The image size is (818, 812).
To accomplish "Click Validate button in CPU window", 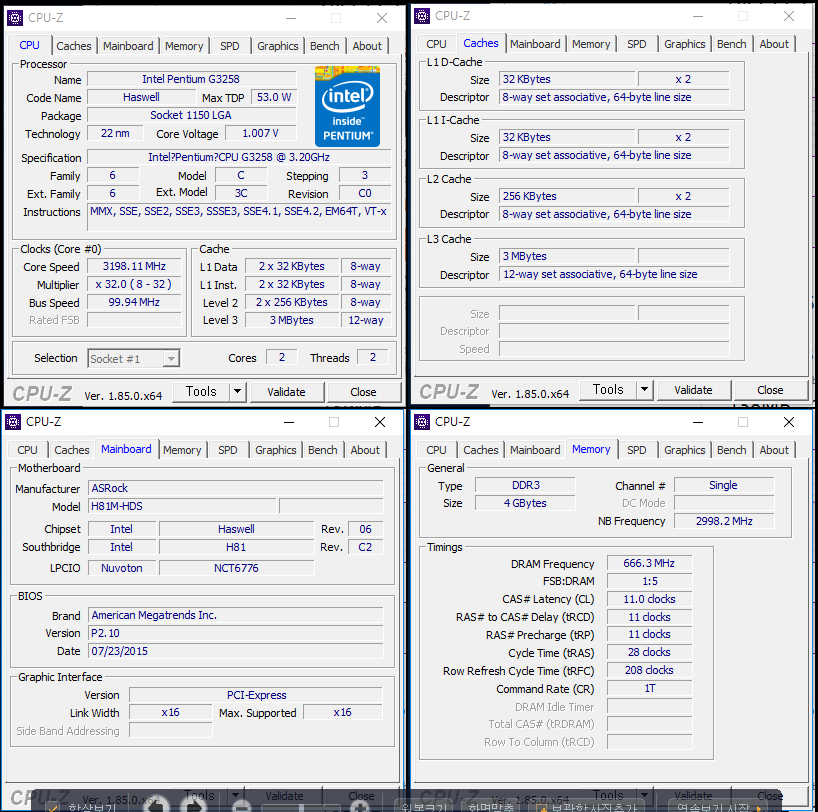I will pyautogui.click(x=286, y=392).
